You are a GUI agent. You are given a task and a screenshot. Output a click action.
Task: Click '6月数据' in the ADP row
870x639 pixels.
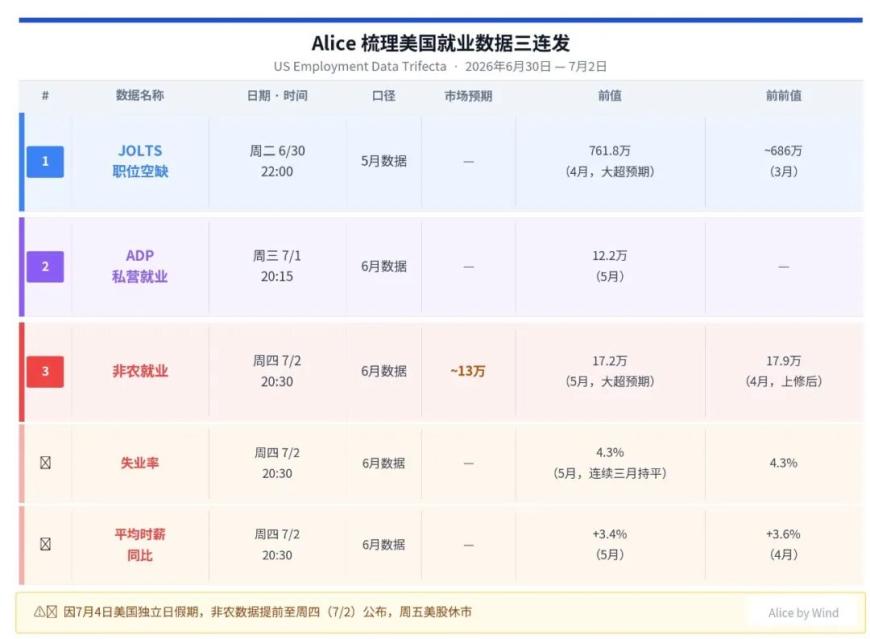pos(383,266)
